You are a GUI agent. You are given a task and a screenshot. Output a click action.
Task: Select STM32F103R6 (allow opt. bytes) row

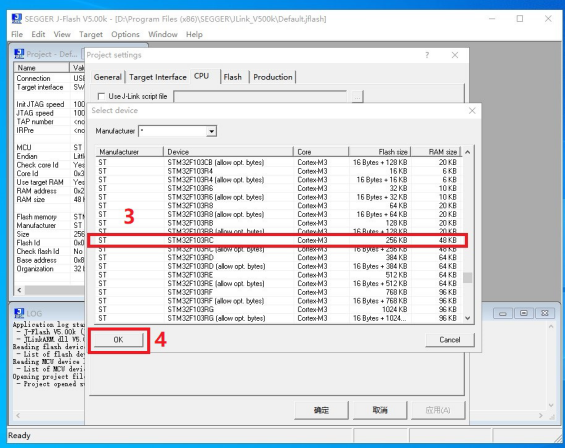tap(277, 197)
